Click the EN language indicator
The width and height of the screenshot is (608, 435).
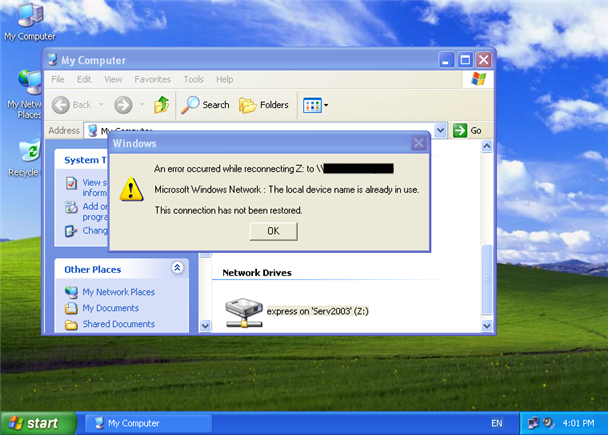point(497,423)
